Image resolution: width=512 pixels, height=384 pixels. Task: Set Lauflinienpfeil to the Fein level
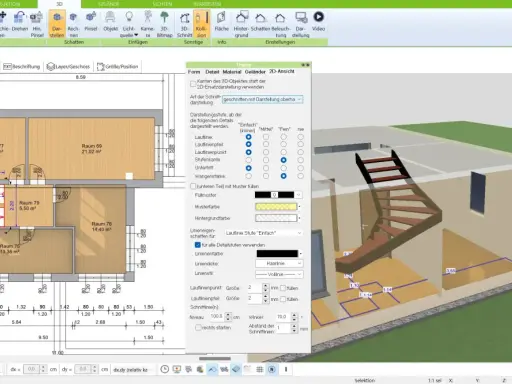[x=283, y=144]
